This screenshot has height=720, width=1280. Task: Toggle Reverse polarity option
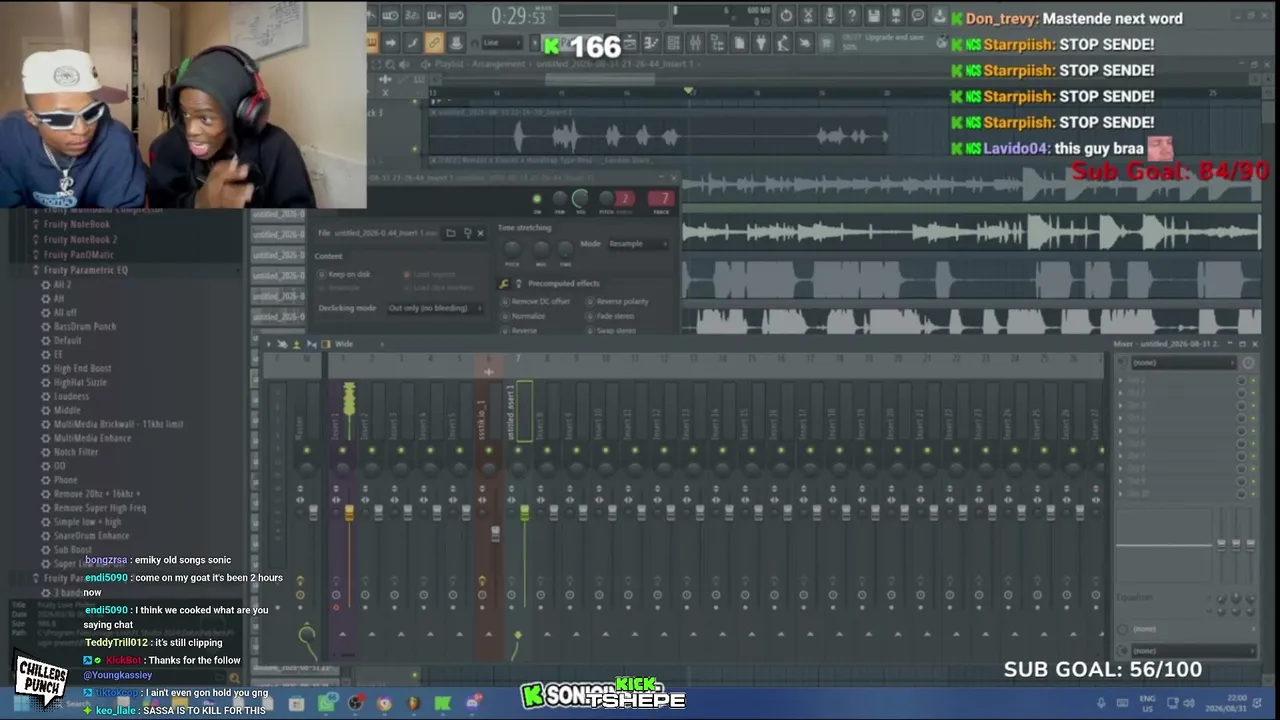pos(618,301)
